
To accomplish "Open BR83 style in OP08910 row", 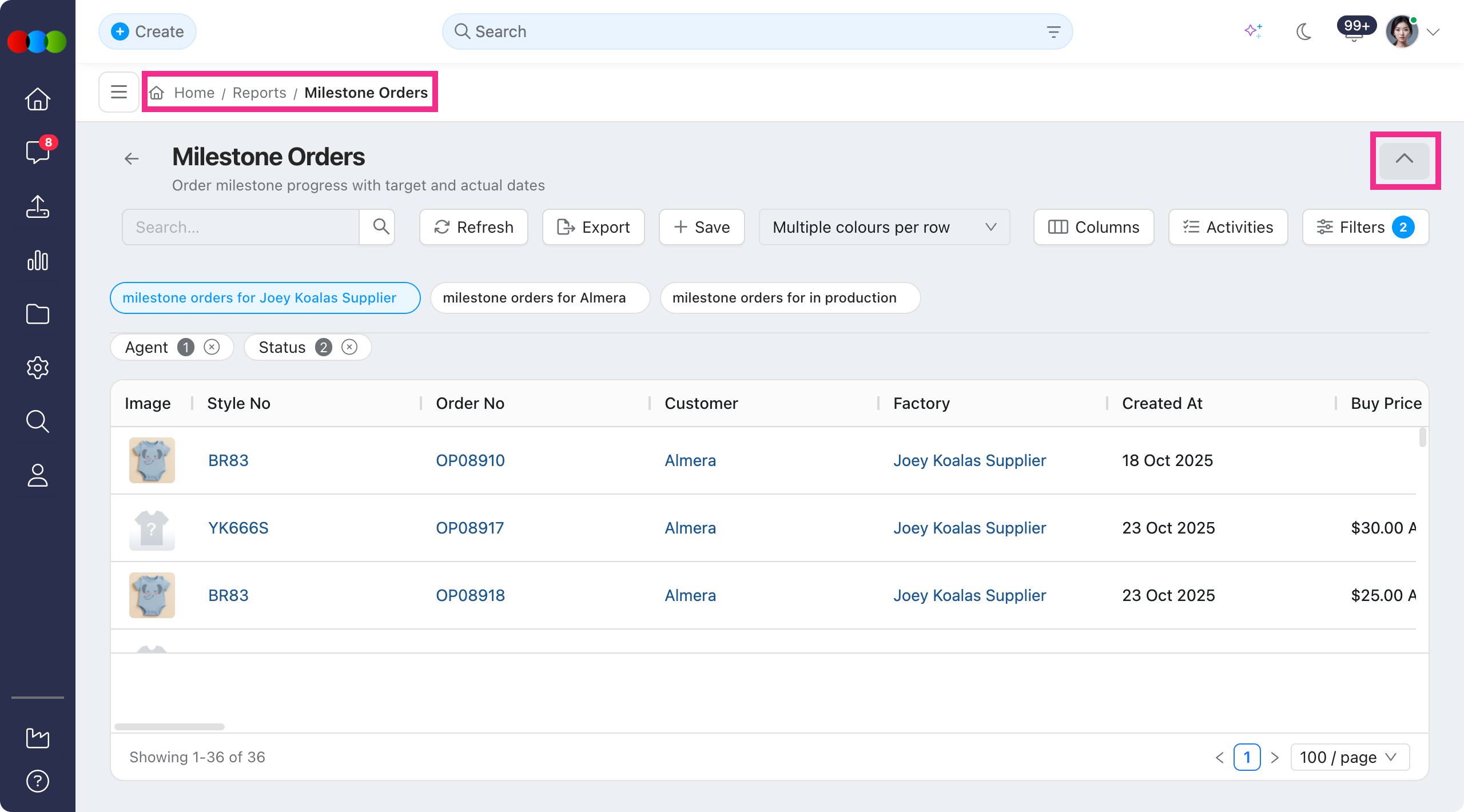I will click(x=228, y=460).
